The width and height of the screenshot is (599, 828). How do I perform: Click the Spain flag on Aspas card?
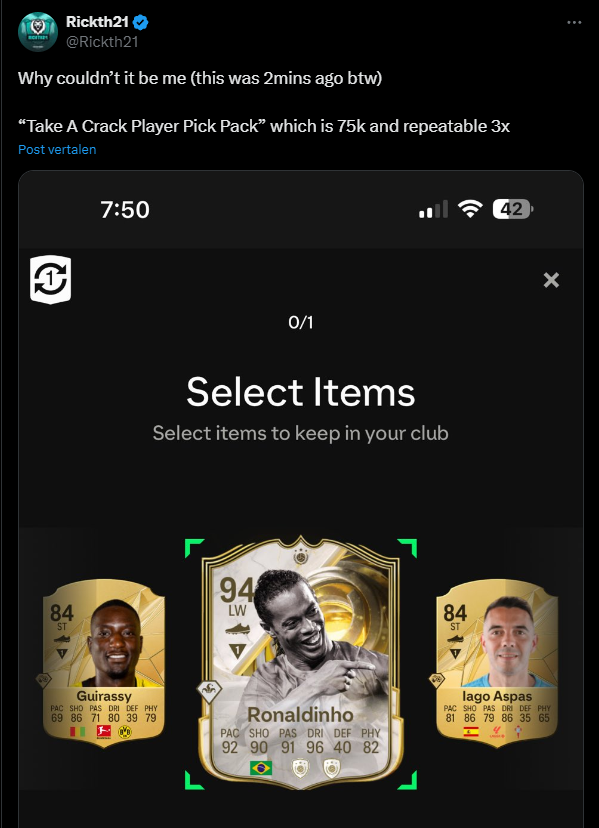coord(471,732)
